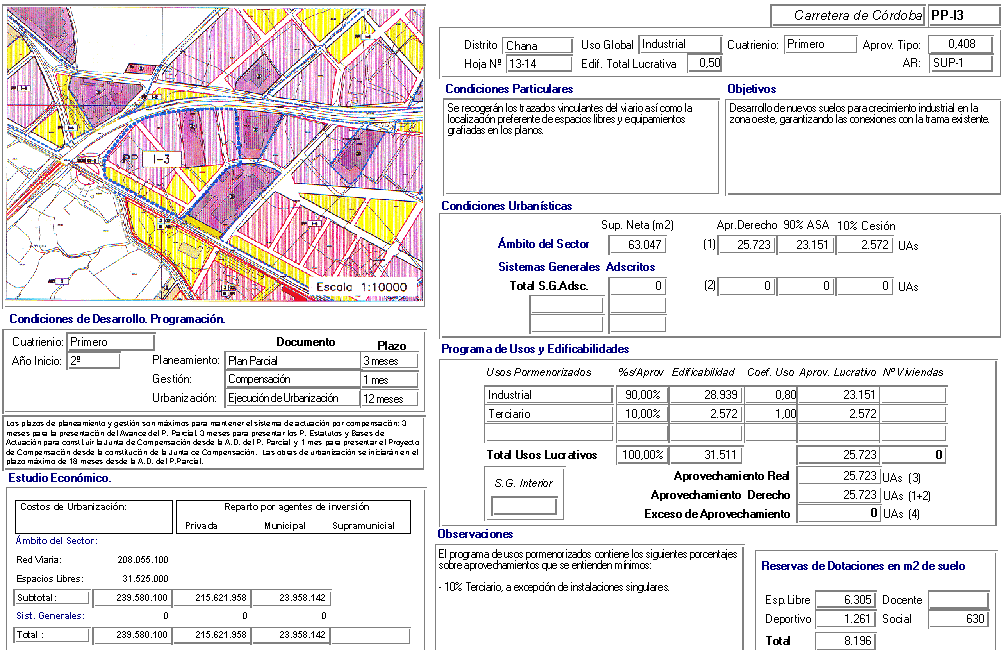
Task: Click the empty Docente reserve field
Action: coord(959,600)
